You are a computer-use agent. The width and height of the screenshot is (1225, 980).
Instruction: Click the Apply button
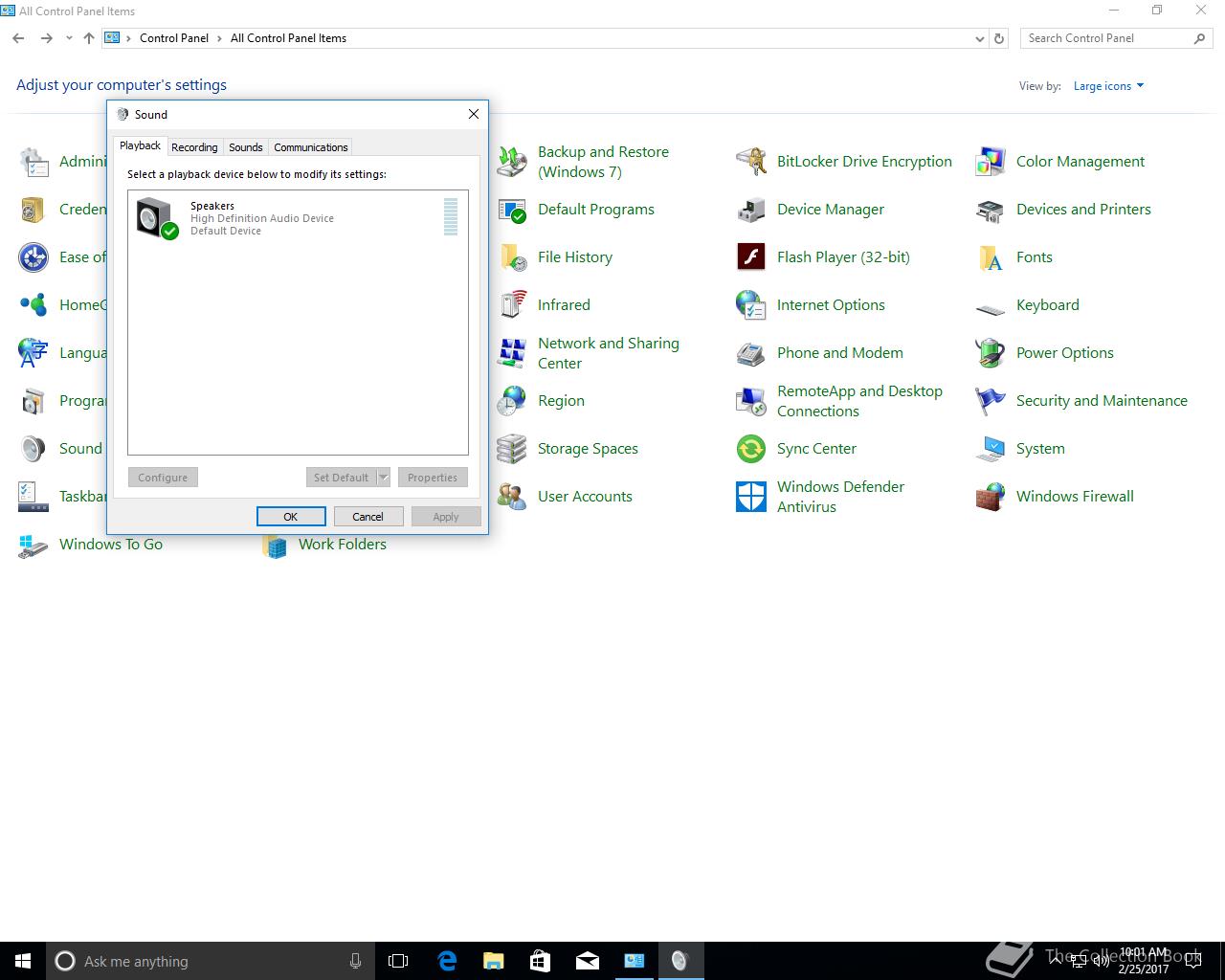pos(446,517)
